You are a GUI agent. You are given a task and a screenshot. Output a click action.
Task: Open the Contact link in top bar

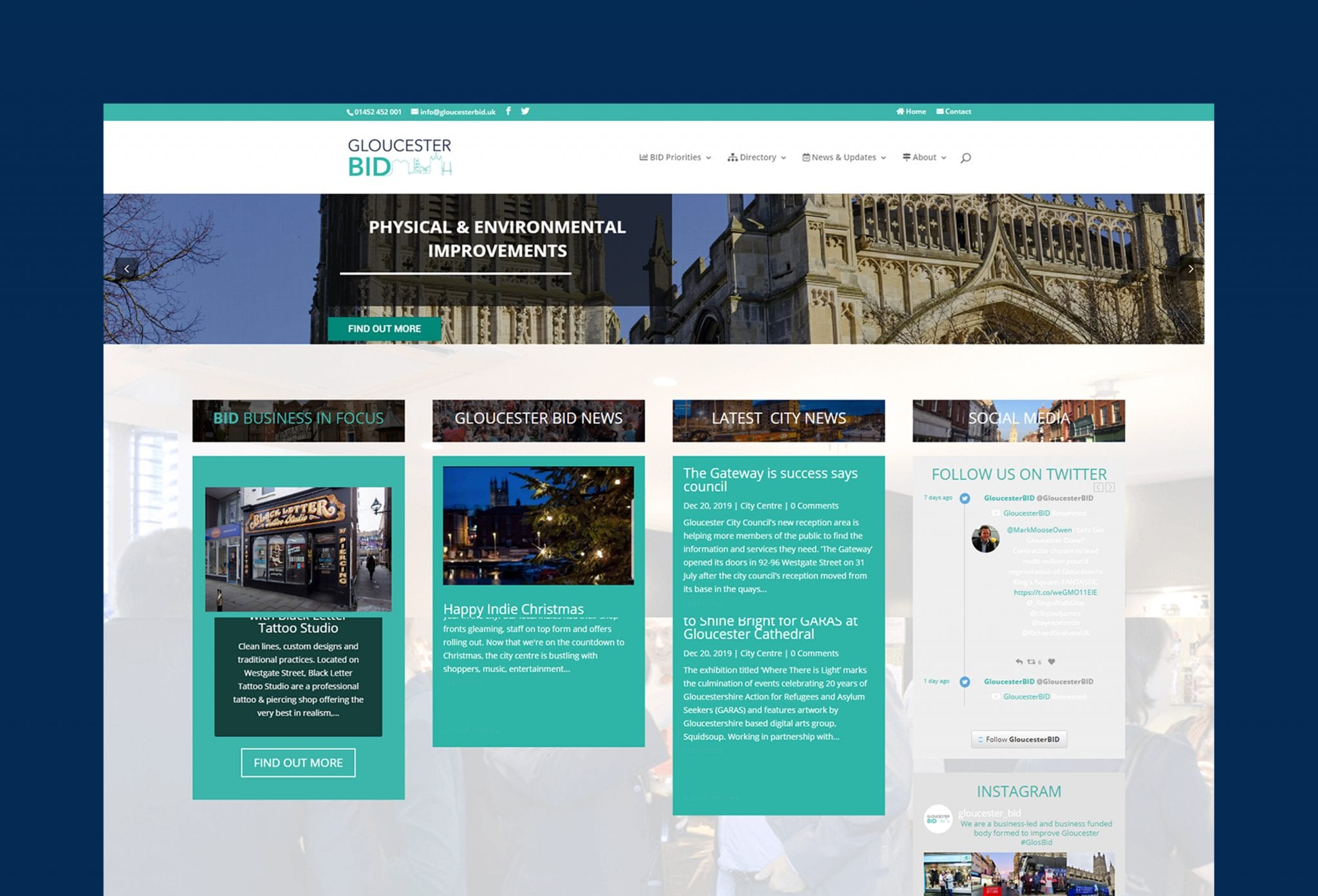[x=954, y=111]
